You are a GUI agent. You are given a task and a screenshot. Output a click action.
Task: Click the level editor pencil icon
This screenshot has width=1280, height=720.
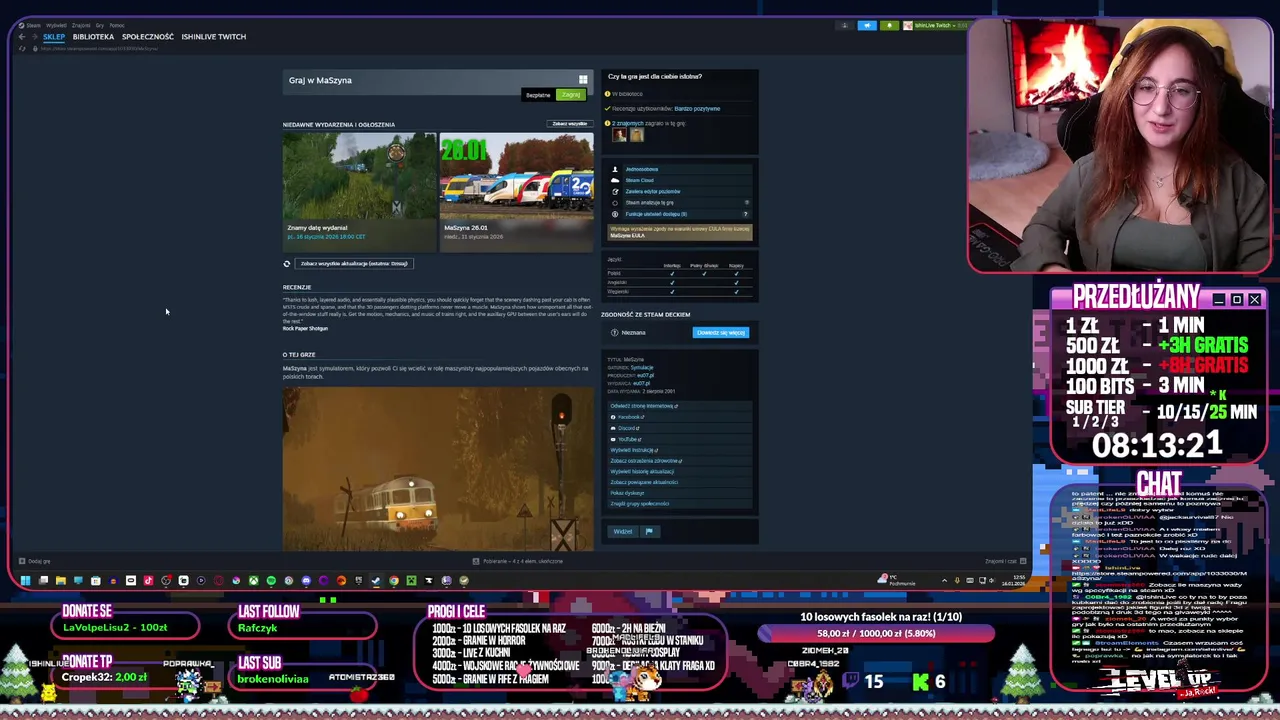[615, 191]
